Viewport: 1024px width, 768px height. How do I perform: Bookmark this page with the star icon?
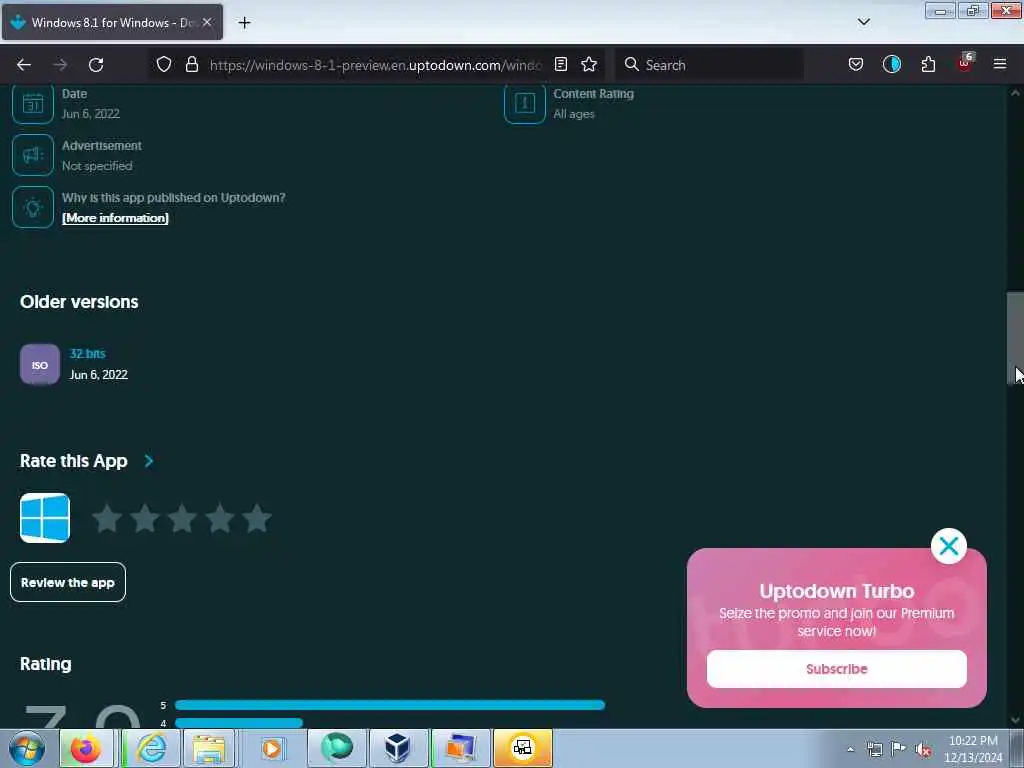click(589, 65)
